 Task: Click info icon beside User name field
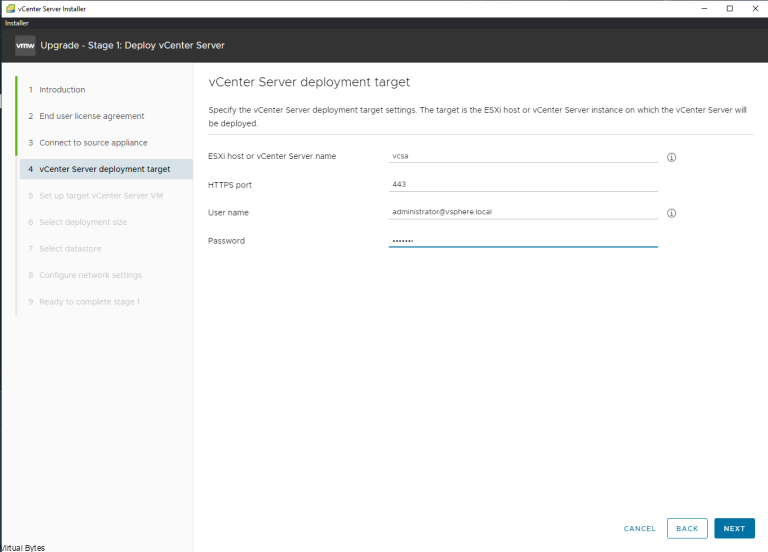click(x=672, y=213)
